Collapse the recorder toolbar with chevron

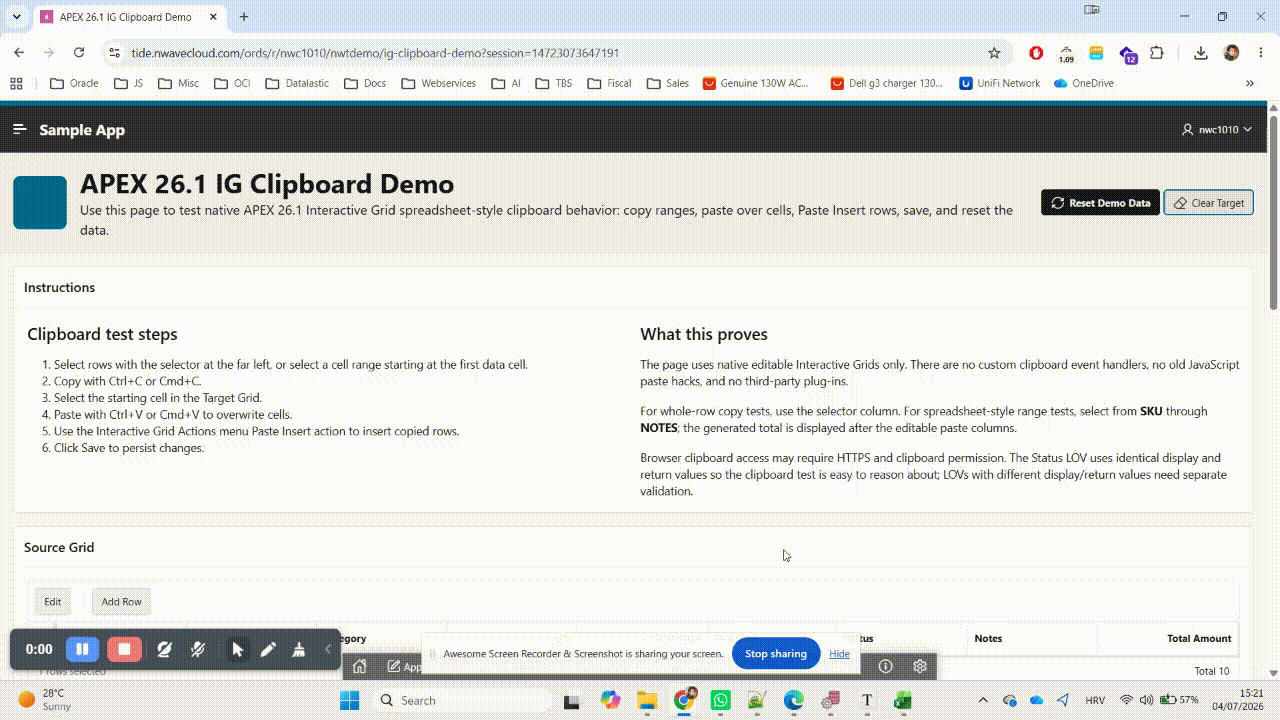point(328,649)
